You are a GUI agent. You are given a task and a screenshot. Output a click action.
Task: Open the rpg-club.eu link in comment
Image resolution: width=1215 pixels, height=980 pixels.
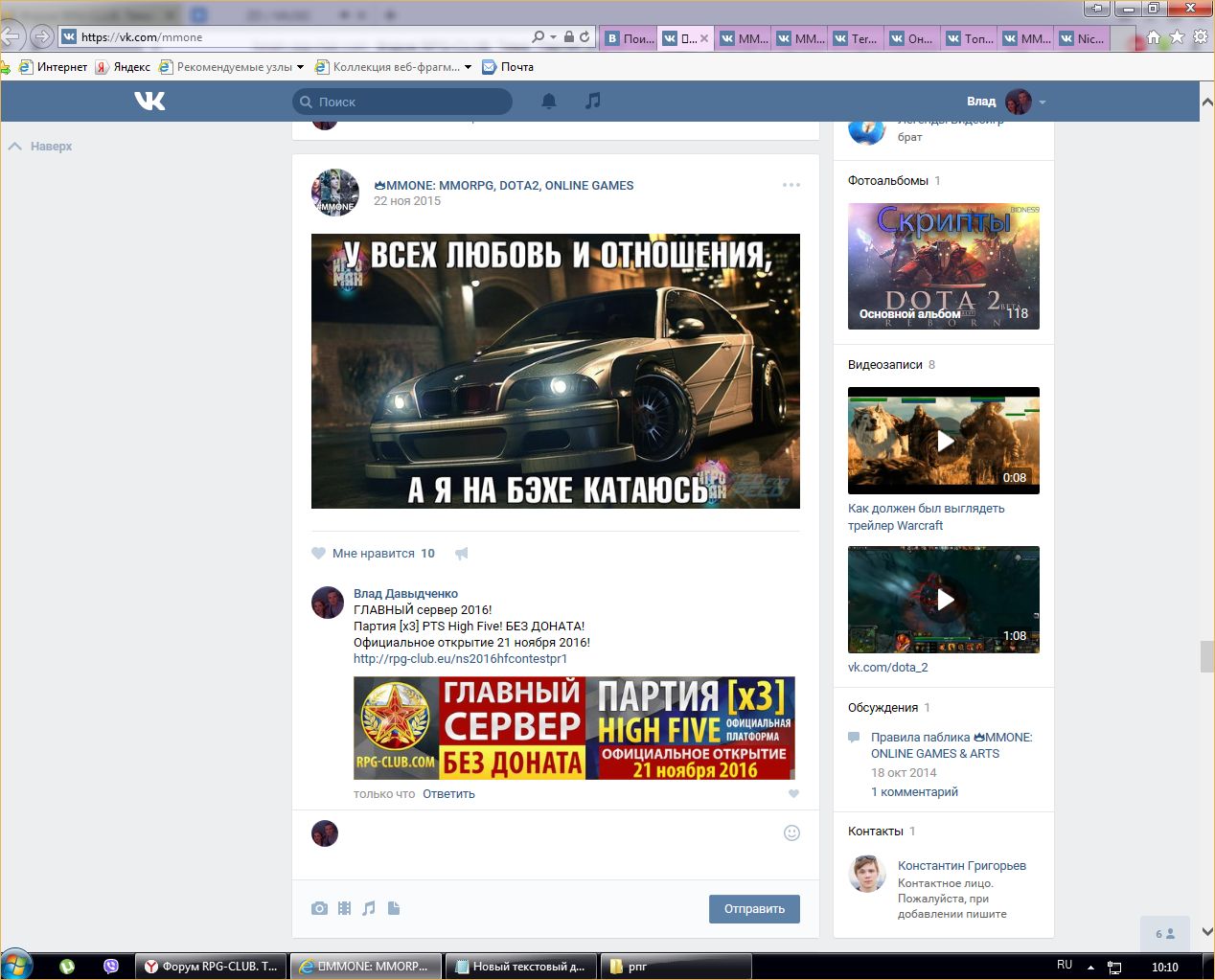click(x=460, y=659)
